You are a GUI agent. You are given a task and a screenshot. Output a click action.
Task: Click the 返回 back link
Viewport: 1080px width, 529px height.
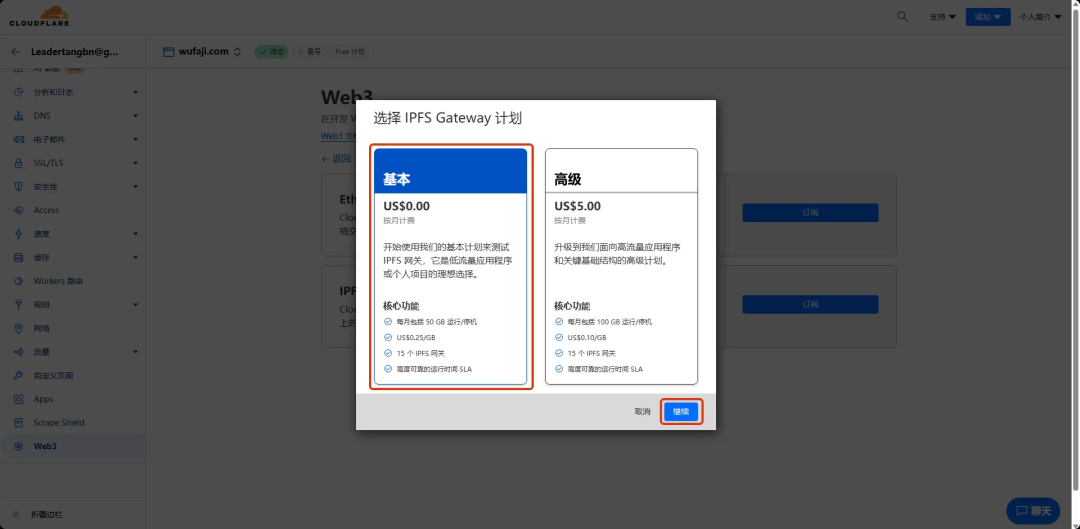click(x=337, y=158)
